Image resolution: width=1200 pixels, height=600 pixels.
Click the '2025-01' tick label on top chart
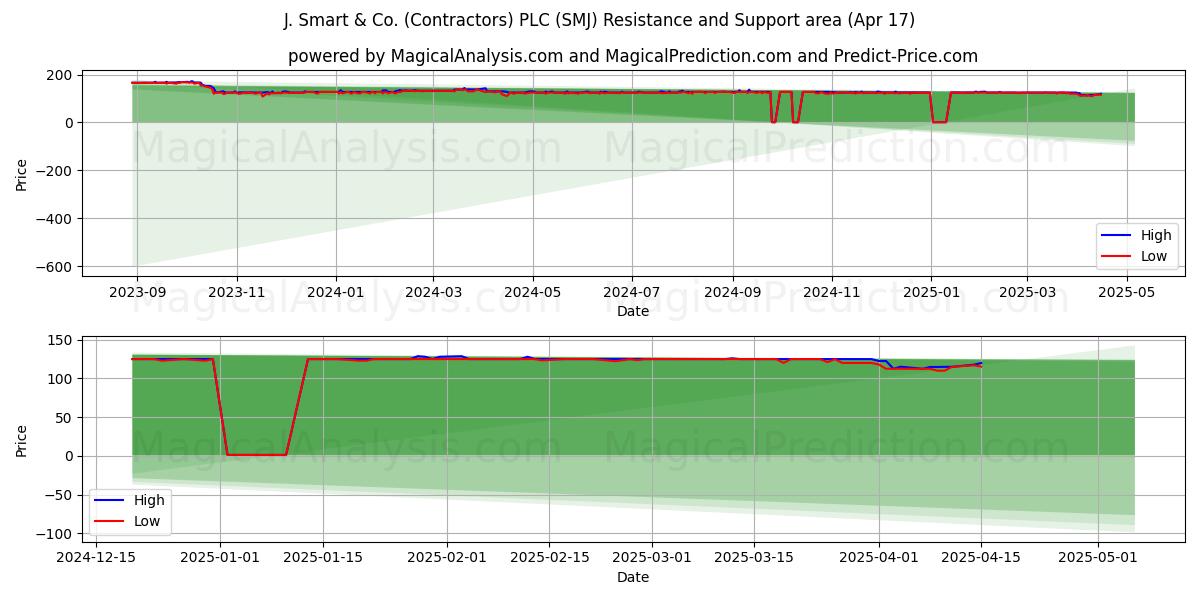click(931, 291)
